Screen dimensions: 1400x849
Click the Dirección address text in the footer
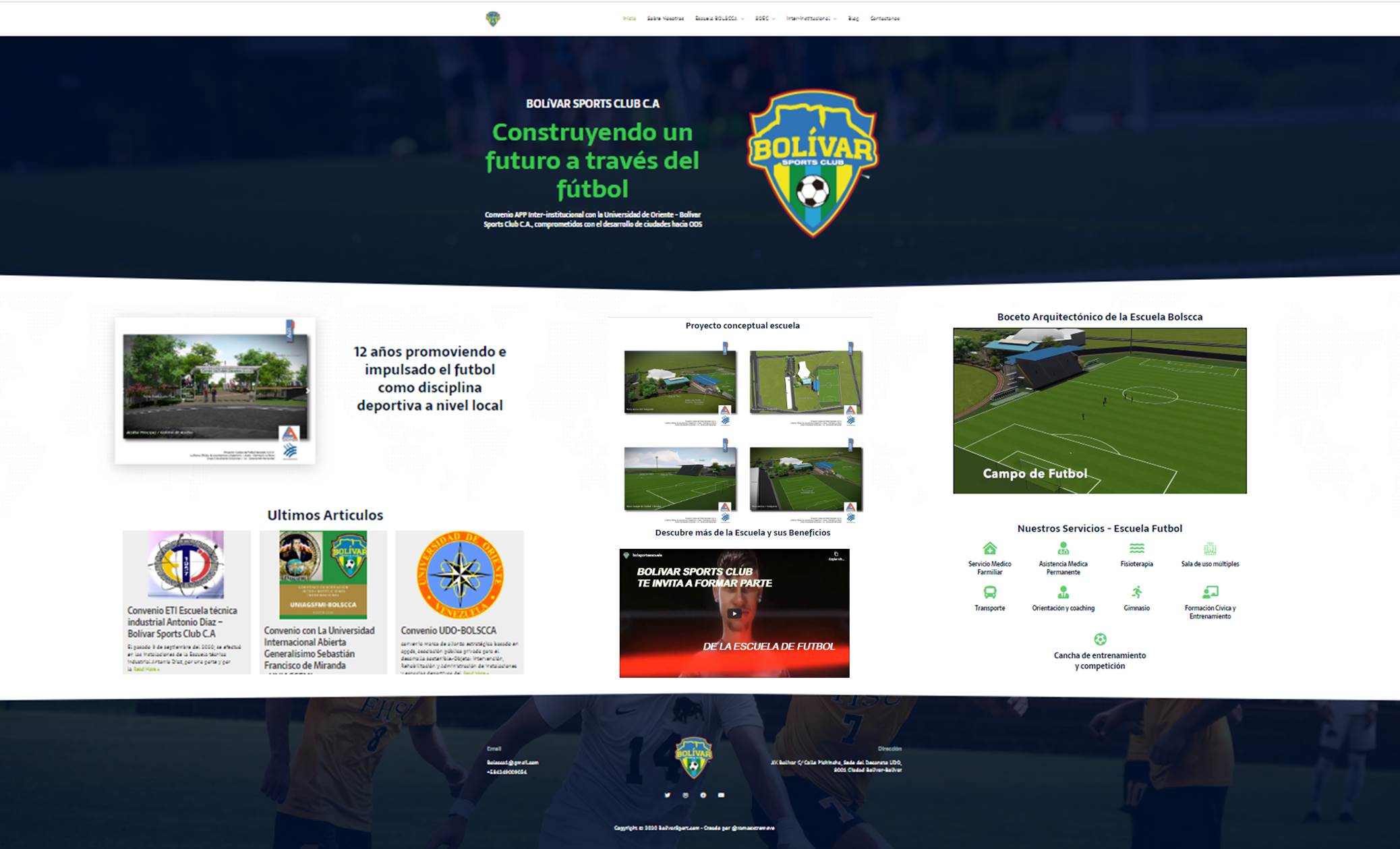point(836,766)
